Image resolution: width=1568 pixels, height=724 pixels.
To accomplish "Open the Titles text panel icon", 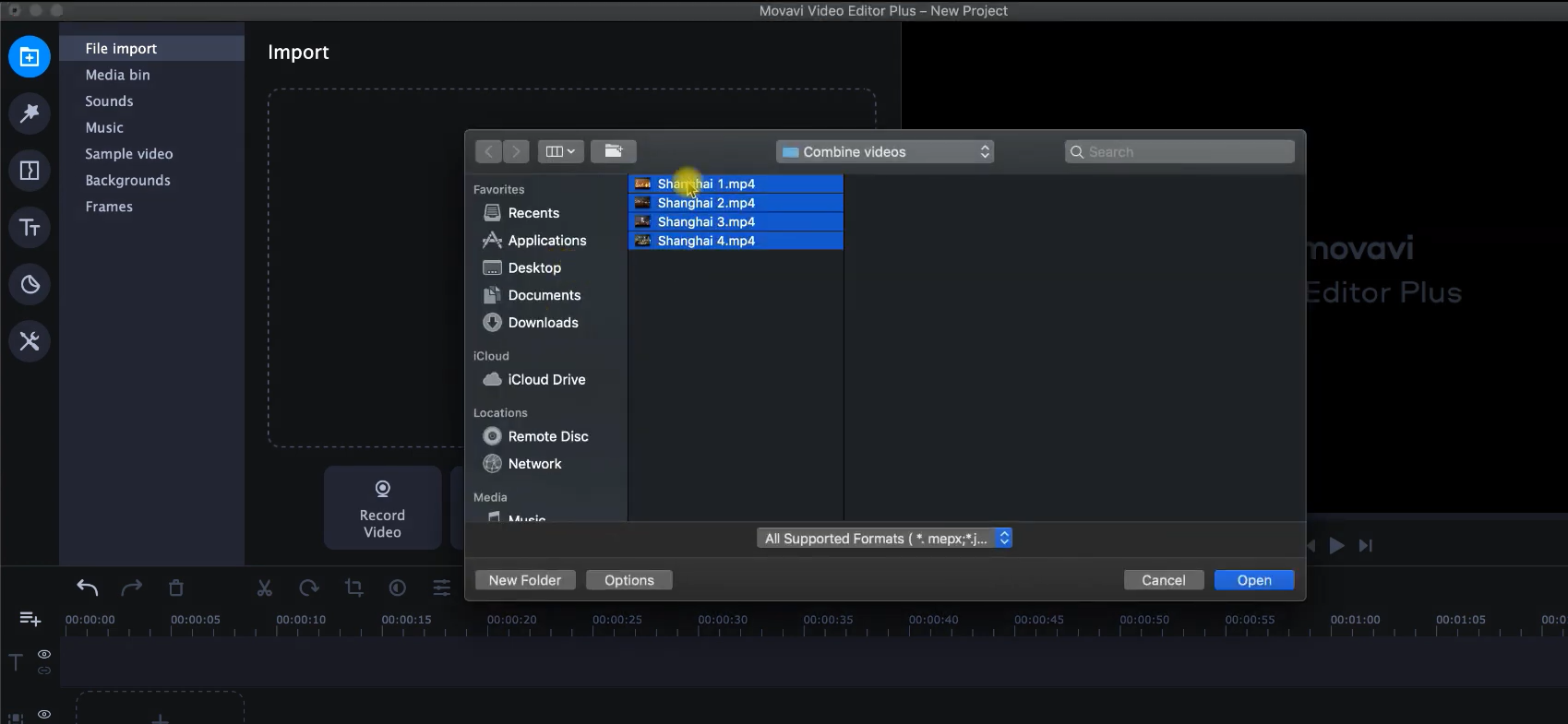I will 30,228.
